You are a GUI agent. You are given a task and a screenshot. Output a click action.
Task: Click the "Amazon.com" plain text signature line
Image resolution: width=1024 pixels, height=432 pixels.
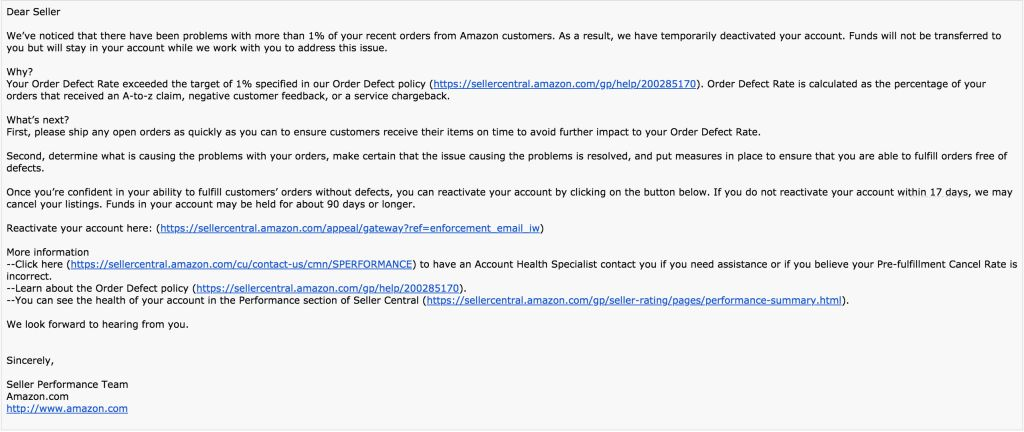37,396
